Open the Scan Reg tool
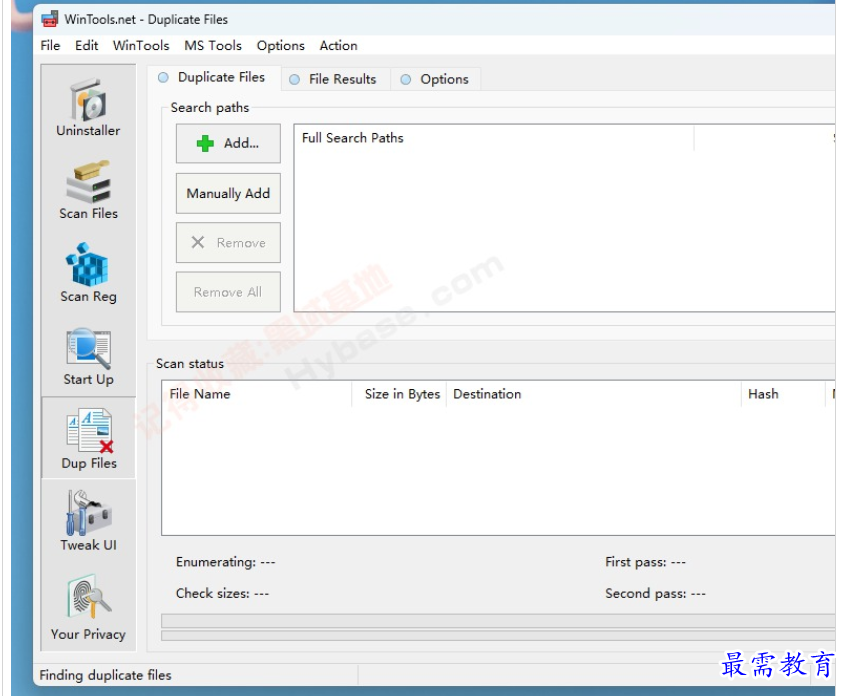This screenshot has width=843, height=696. coord(88,273)
